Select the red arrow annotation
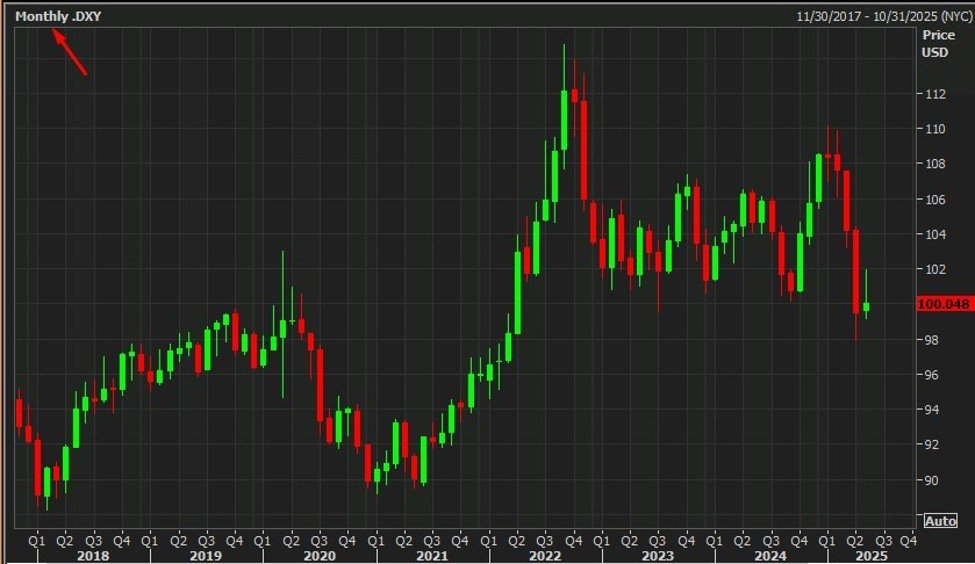Viewport: 975px width, 564px height. click(70, 53)
